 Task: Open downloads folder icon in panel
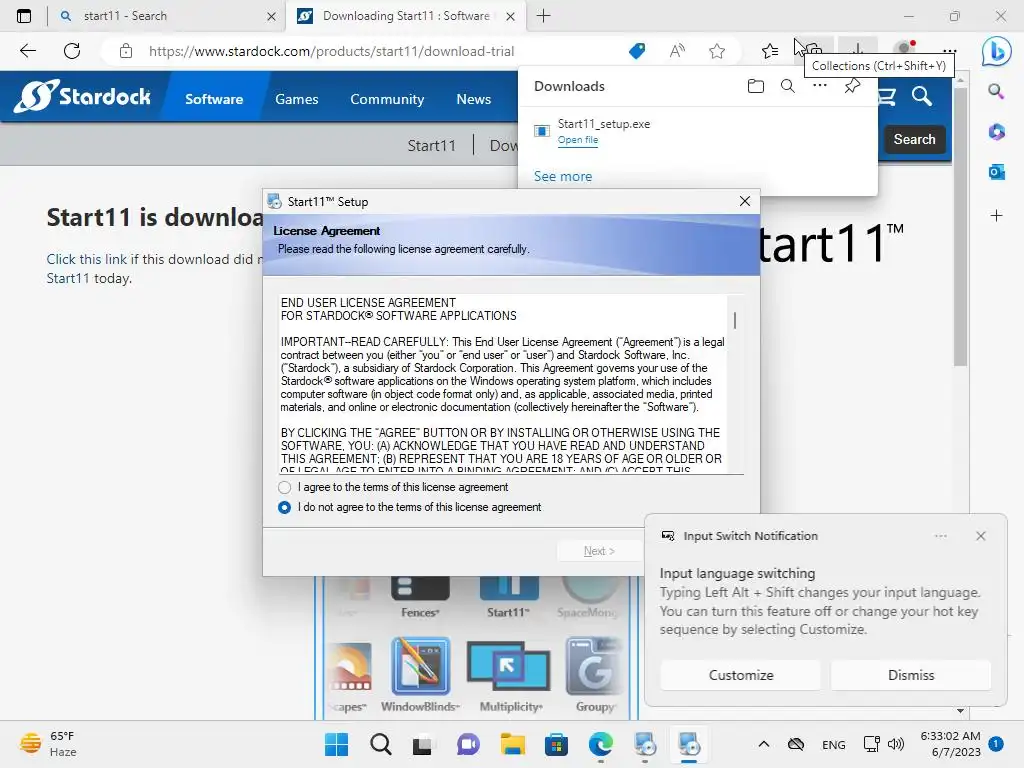click(x=756, y=86)
